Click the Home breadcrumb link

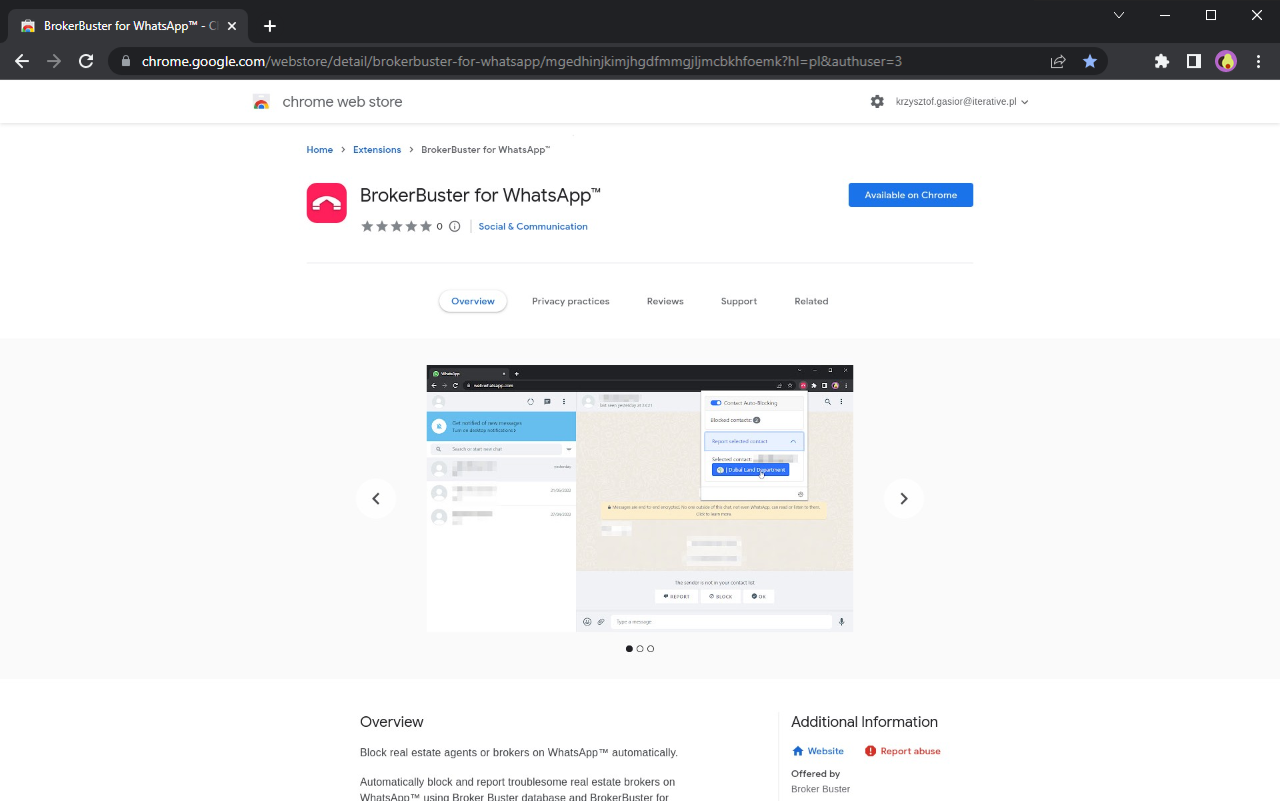pyautogui.click(x=320, y=150)
